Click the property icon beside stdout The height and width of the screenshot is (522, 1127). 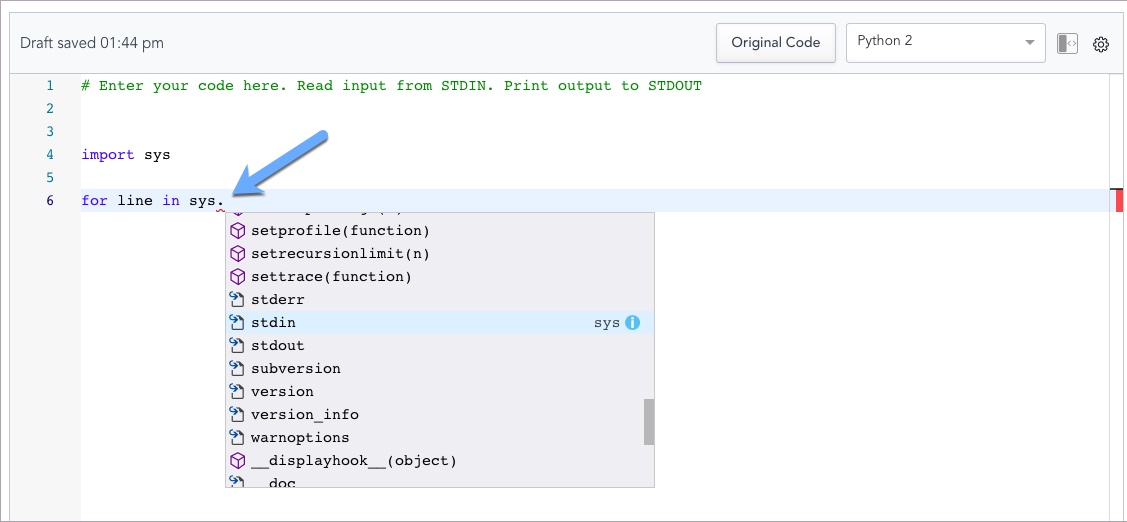point(237,346)
